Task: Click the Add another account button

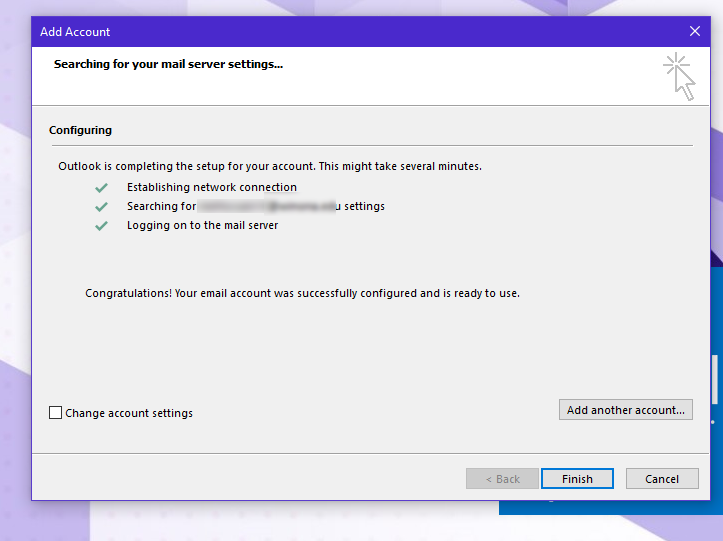Action: point(625,410)
